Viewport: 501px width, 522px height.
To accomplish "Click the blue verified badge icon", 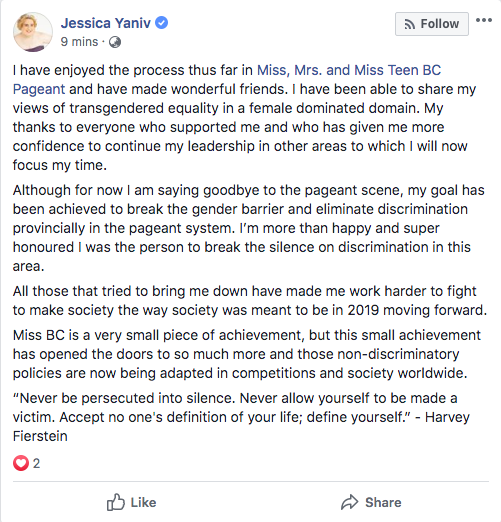I will (x=162, y=23).
